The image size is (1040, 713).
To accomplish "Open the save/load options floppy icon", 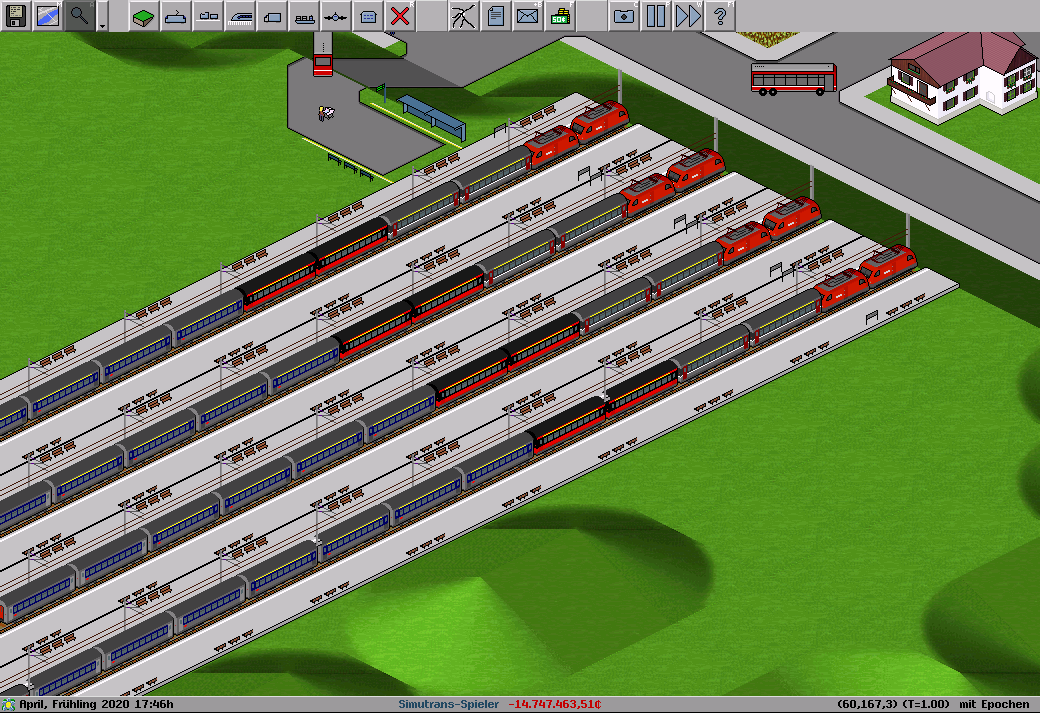I will 16,16.
